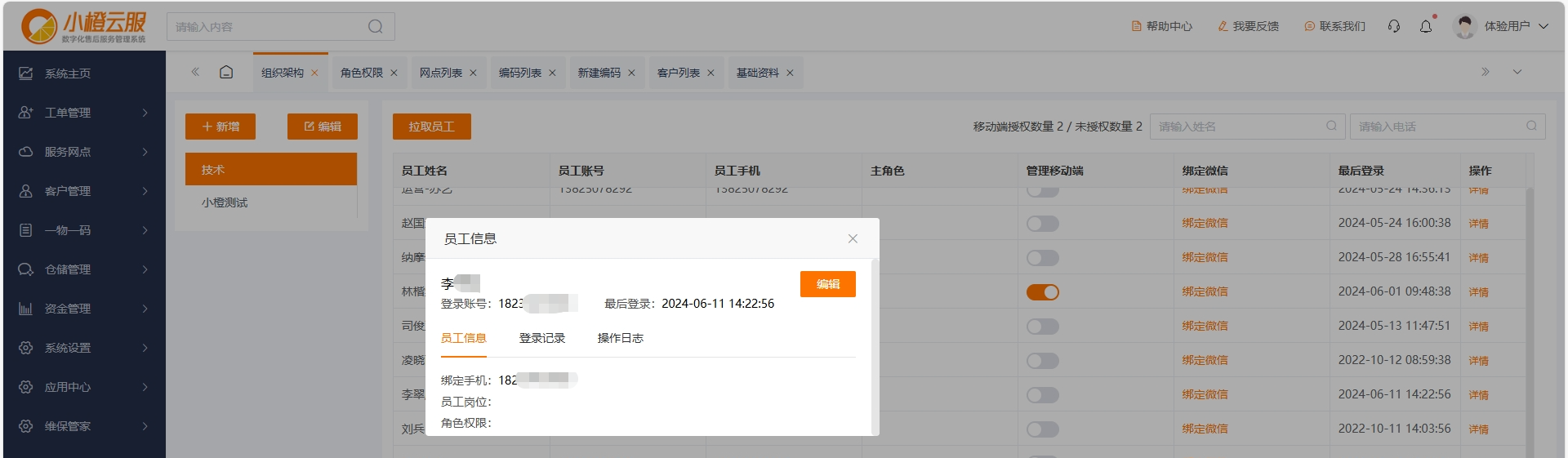Close the 员工信息 dialog
Screen dimensions: 1568x458
pyautogui.click(x=853, y=238)
